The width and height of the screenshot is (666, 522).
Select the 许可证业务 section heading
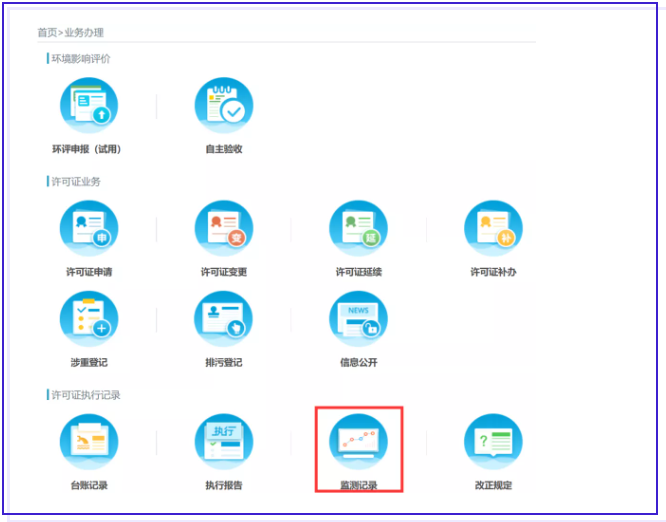76,182
